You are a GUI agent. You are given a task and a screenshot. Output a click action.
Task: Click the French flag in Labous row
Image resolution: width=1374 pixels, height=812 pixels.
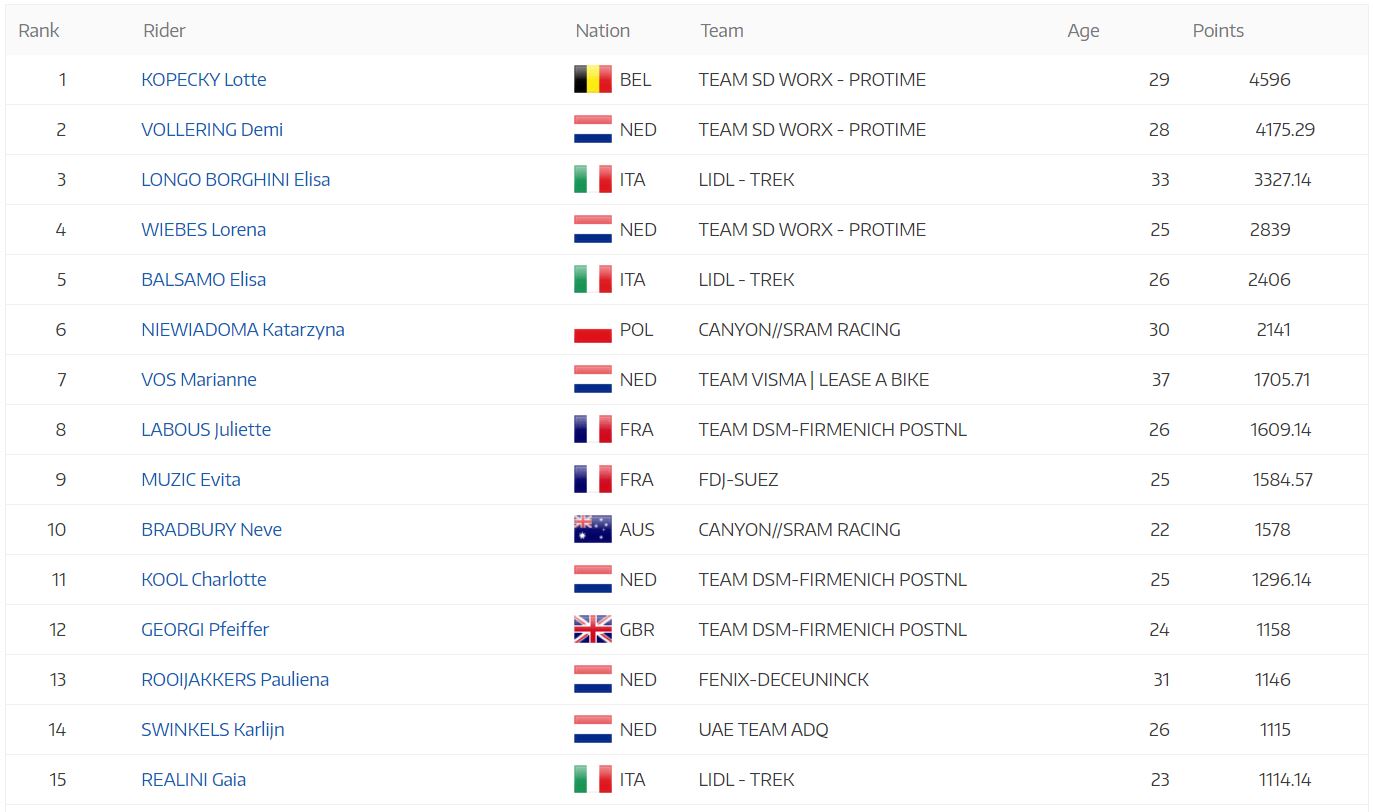[x=592, y=429]
